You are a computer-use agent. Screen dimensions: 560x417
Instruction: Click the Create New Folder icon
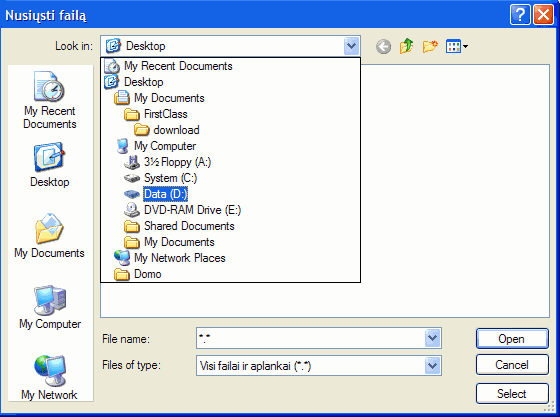pos(430,46)
